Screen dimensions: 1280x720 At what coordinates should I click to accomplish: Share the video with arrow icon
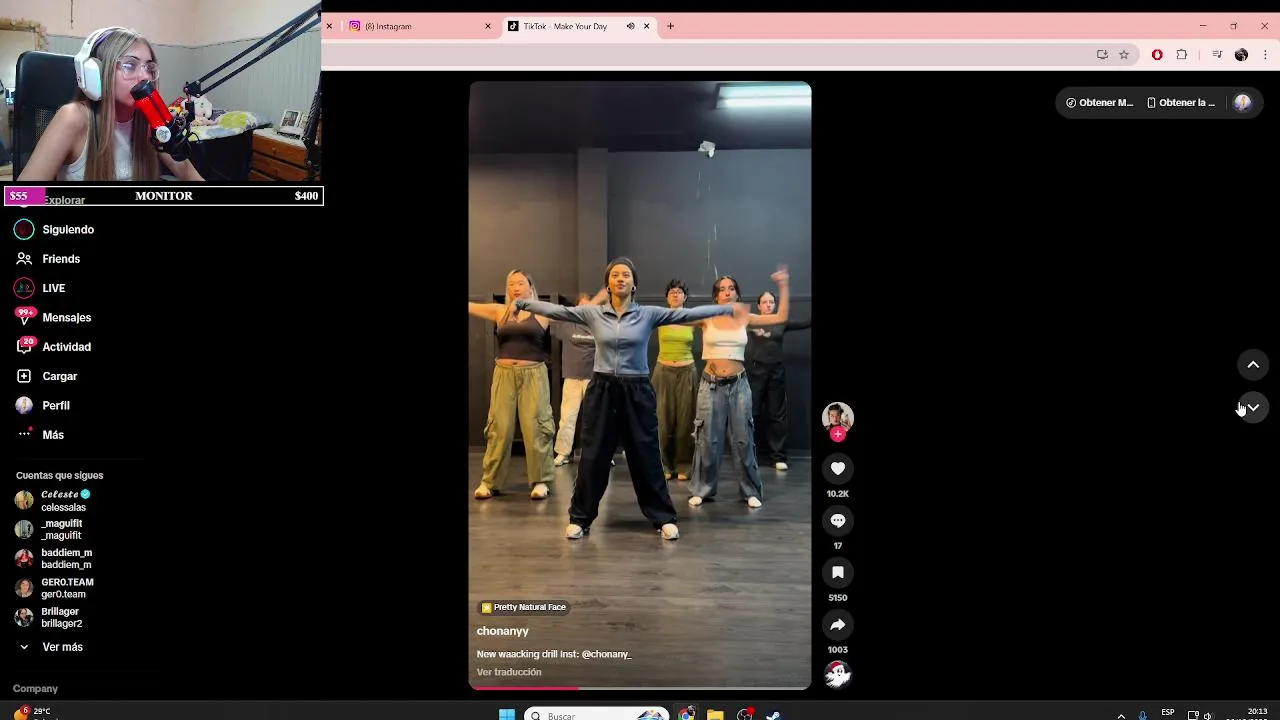838,624
